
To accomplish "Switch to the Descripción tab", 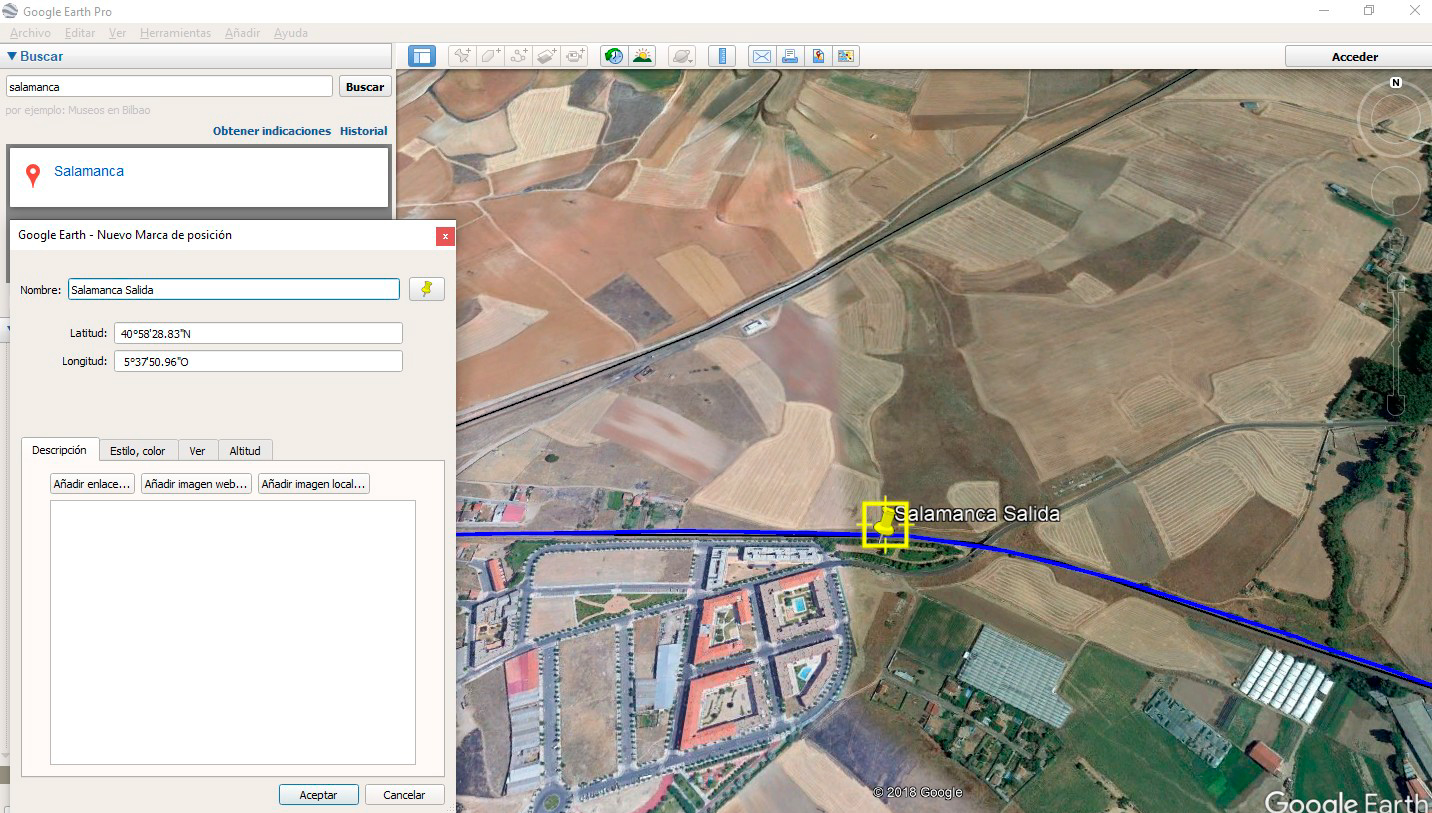I will click(x=60, y=450).
